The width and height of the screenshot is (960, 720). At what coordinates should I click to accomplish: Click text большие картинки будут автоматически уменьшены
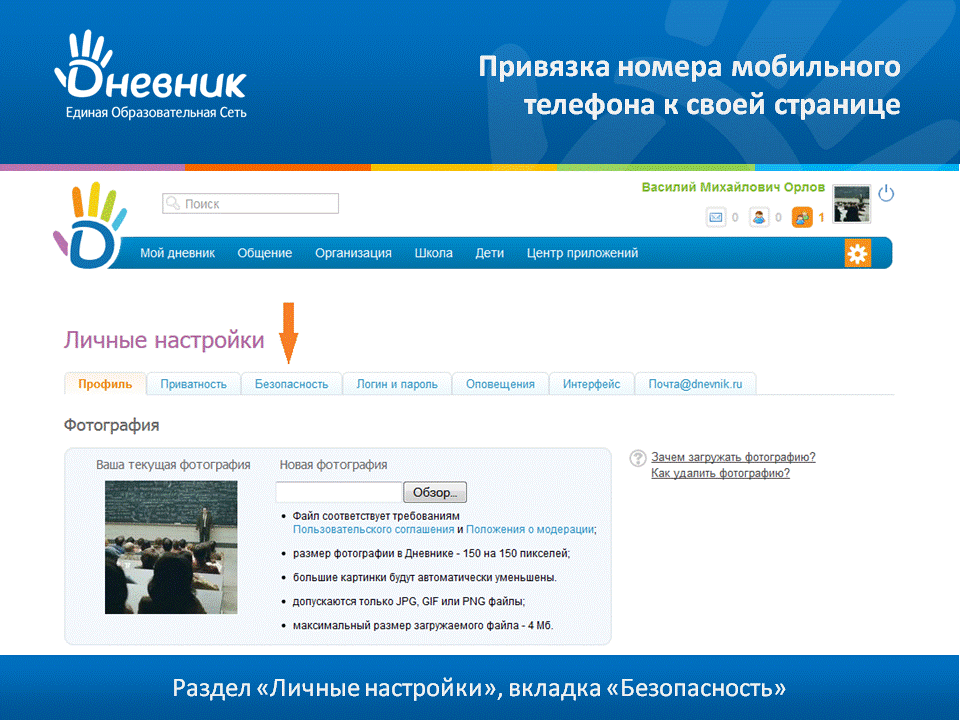[x=424, y=577]
